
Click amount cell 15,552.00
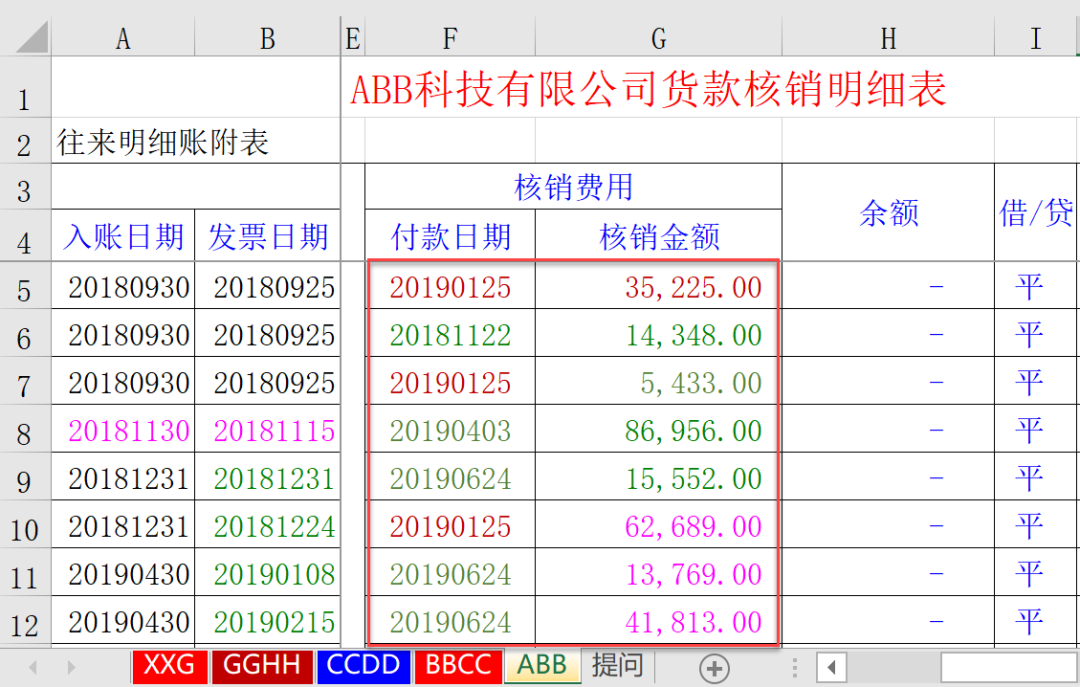click(x=658, y=476)
